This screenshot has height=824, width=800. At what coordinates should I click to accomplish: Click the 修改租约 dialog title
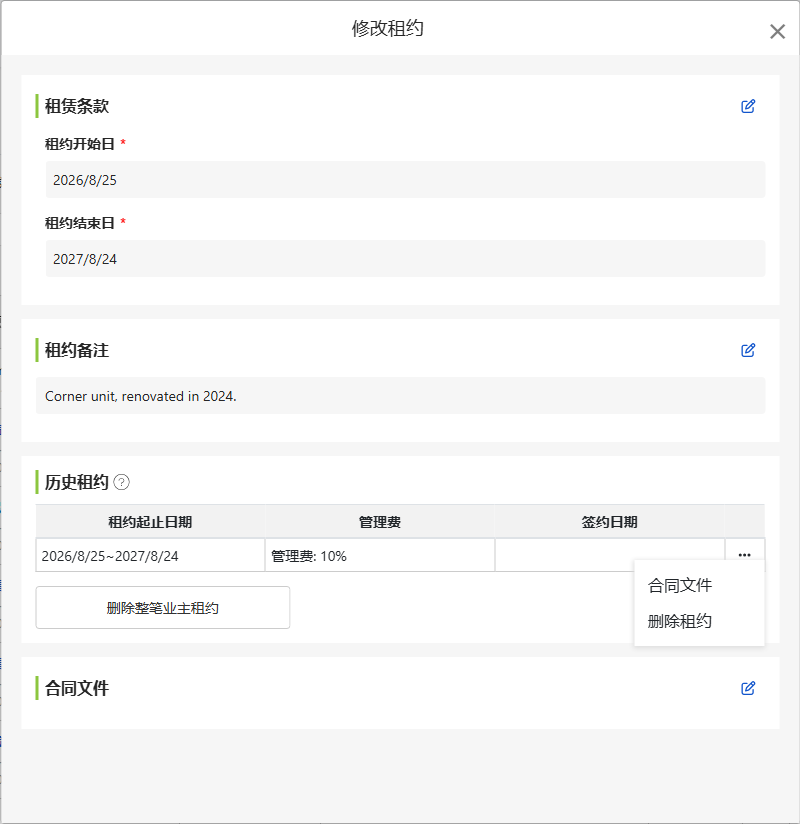coord(388,28)
